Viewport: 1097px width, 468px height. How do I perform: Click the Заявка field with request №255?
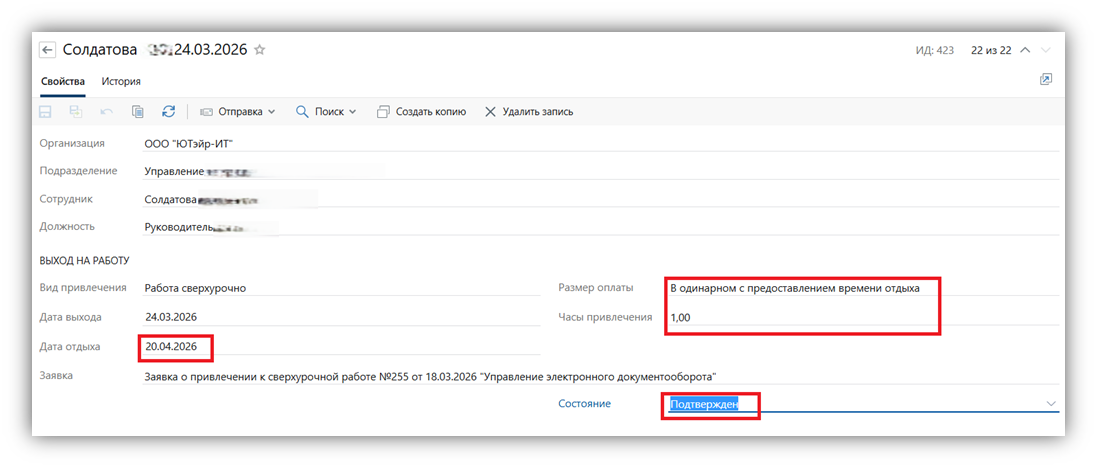point(430,376)
